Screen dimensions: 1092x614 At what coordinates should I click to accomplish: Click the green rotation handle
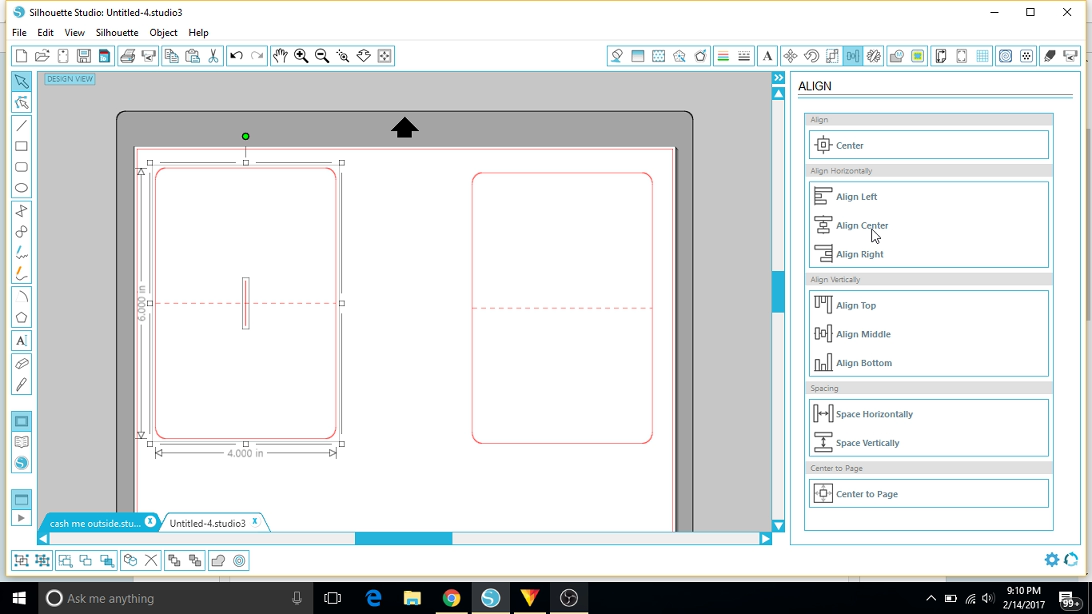(245, 136)
